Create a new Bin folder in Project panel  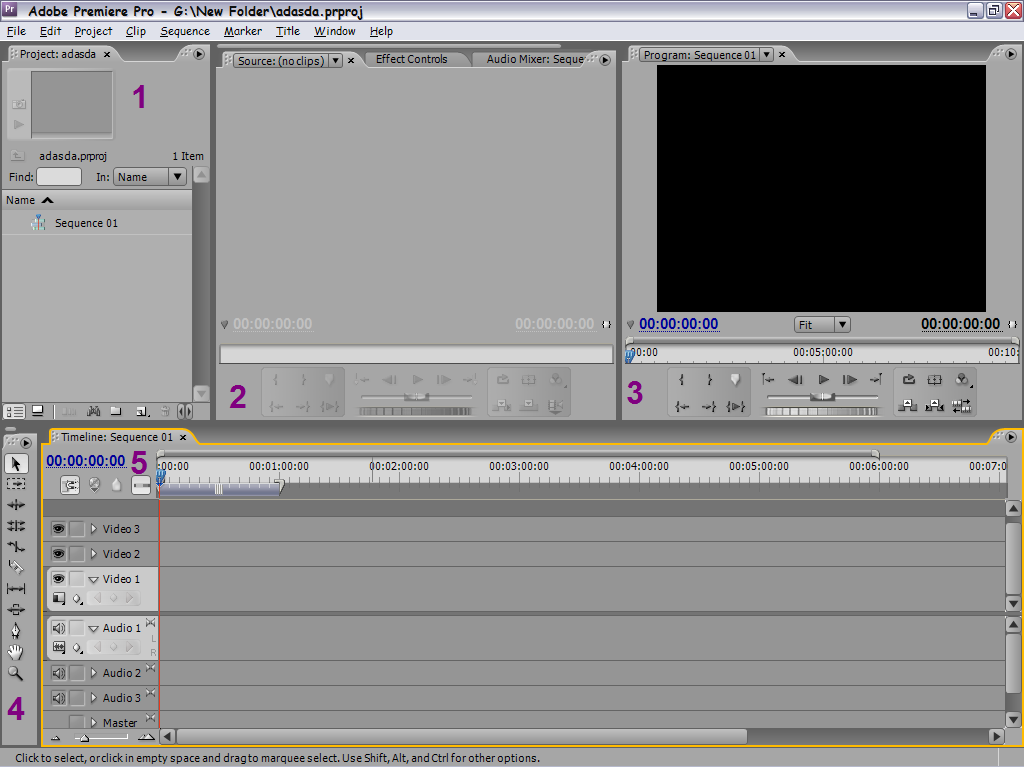click(x=116, y=411)
